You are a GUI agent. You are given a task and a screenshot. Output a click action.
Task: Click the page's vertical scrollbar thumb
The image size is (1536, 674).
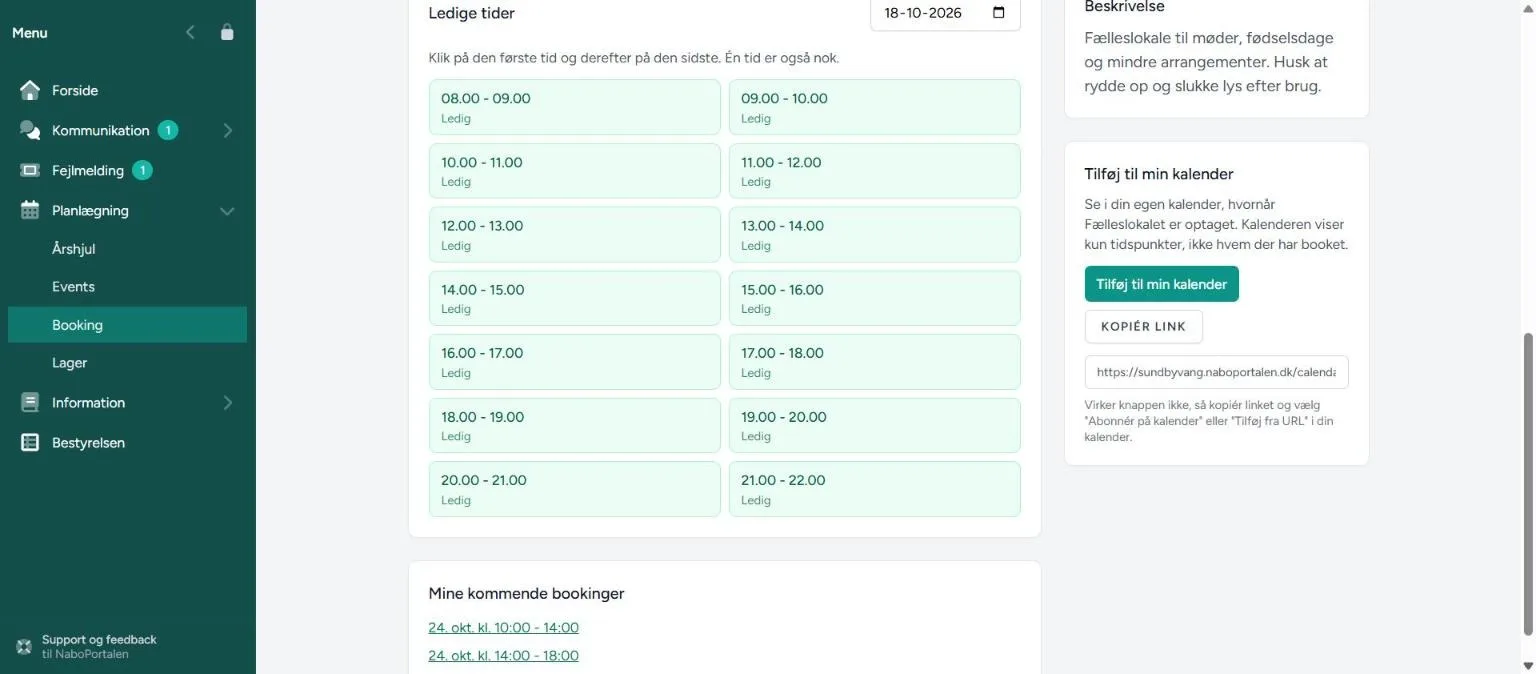click(1527, 484)
